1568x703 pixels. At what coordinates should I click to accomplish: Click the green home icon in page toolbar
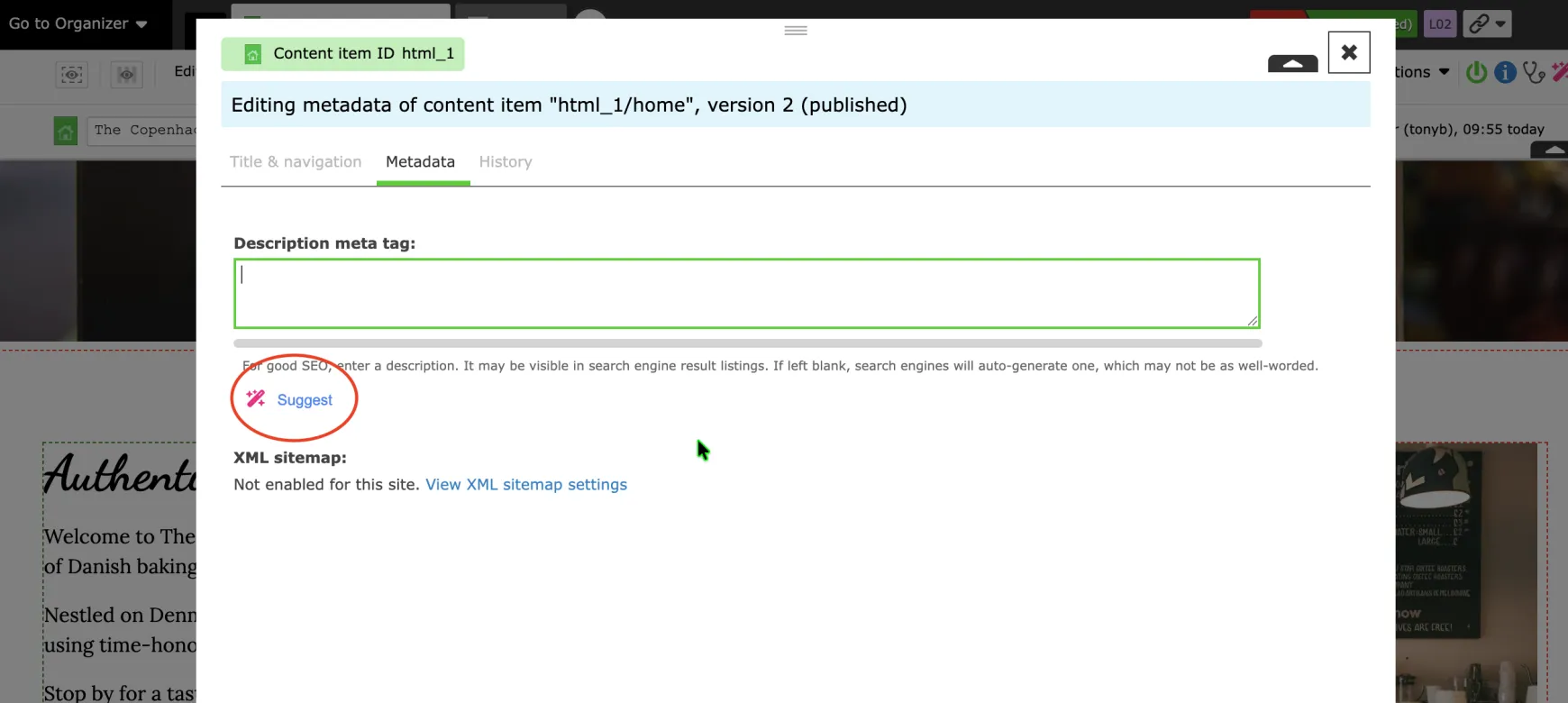[66, 132]
